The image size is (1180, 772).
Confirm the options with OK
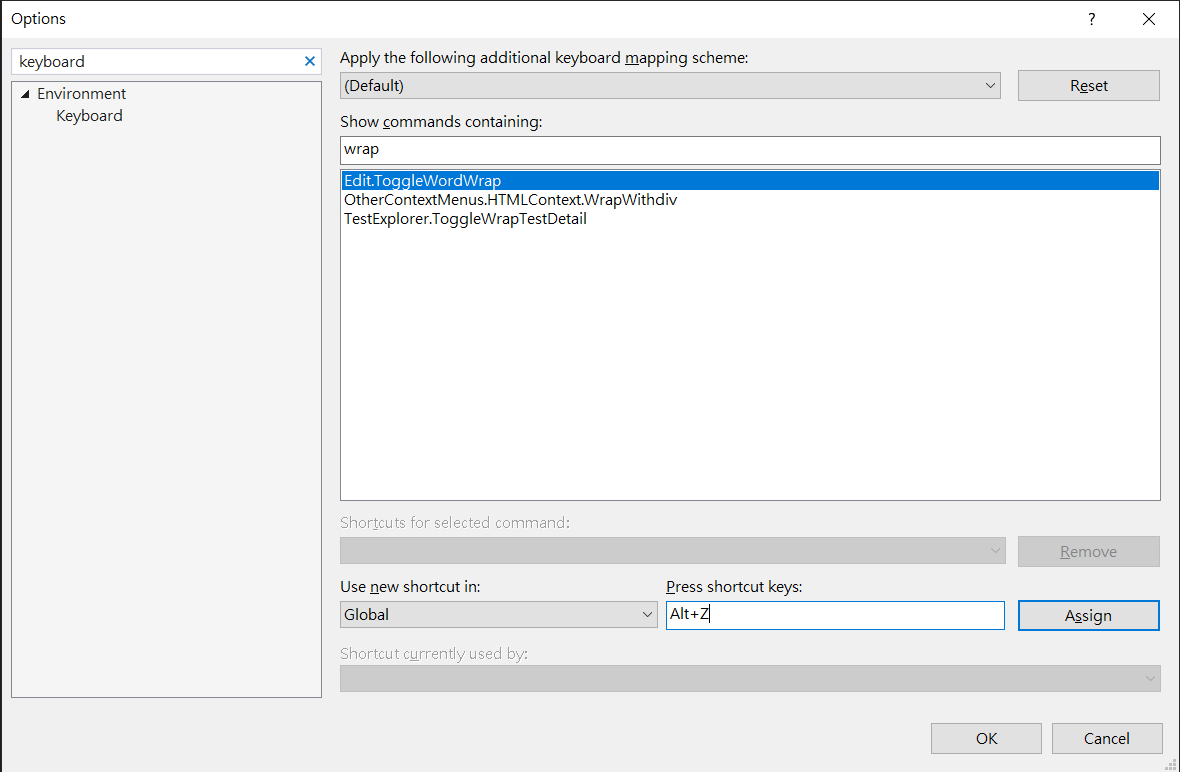pyautogui.click(x=986, y=739)
